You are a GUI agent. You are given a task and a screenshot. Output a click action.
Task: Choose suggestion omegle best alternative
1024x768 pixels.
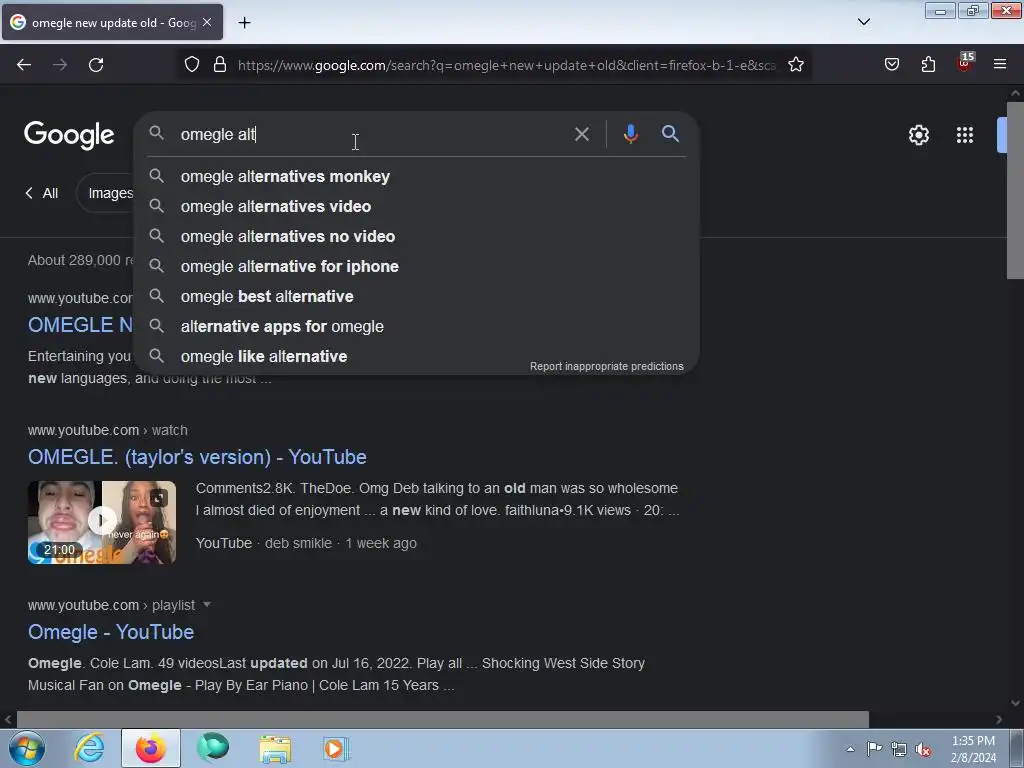tap(416, 296)
